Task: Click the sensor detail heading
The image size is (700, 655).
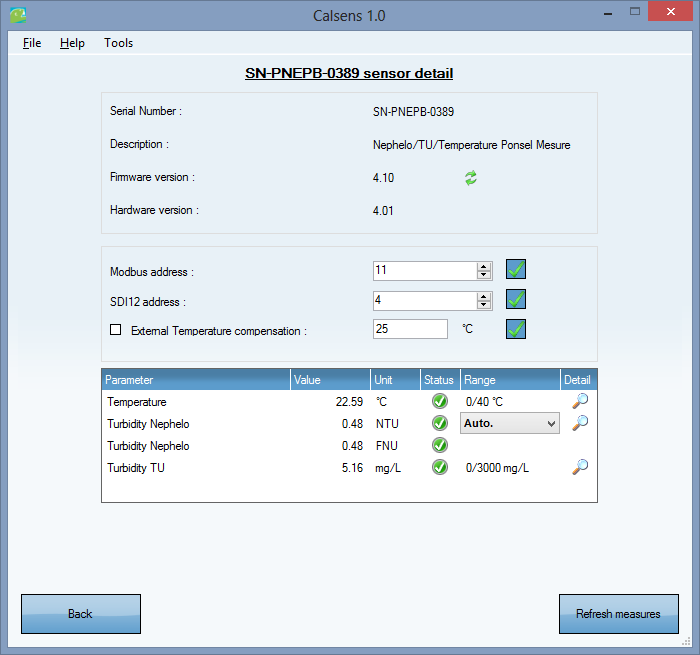Action: tap(349, 73)
